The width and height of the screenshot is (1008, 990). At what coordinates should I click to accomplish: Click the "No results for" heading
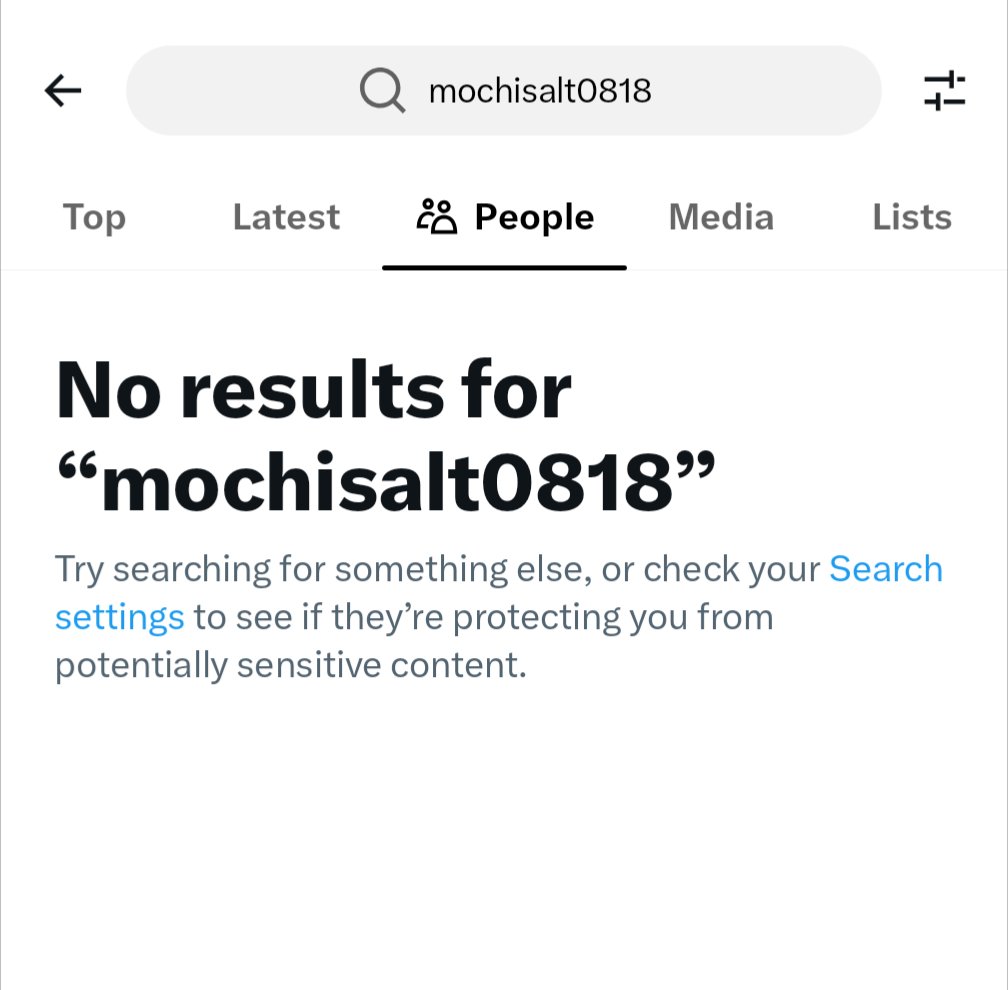(314, 390)
